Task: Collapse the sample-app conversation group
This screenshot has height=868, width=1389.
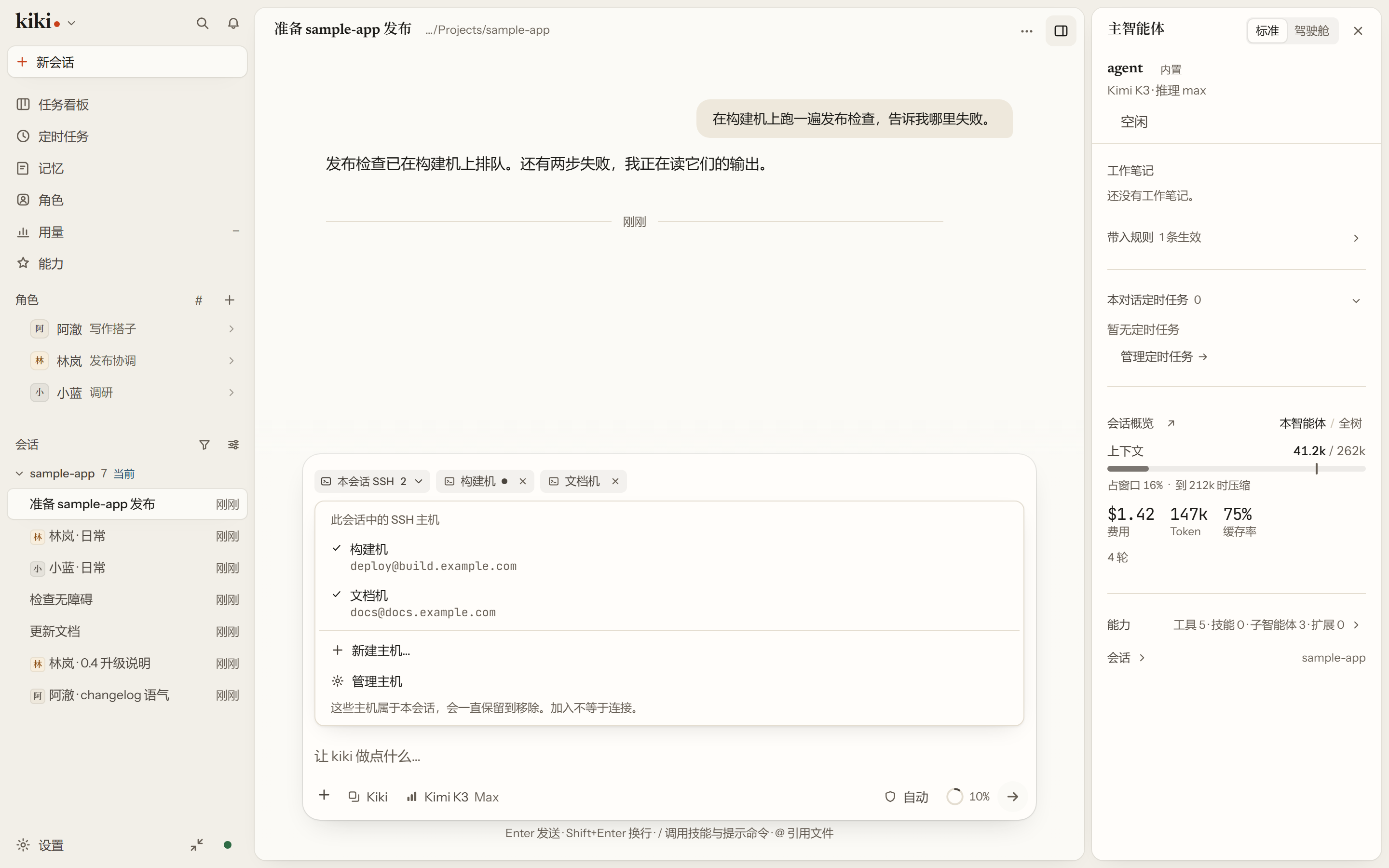Action: coord(19,474)
